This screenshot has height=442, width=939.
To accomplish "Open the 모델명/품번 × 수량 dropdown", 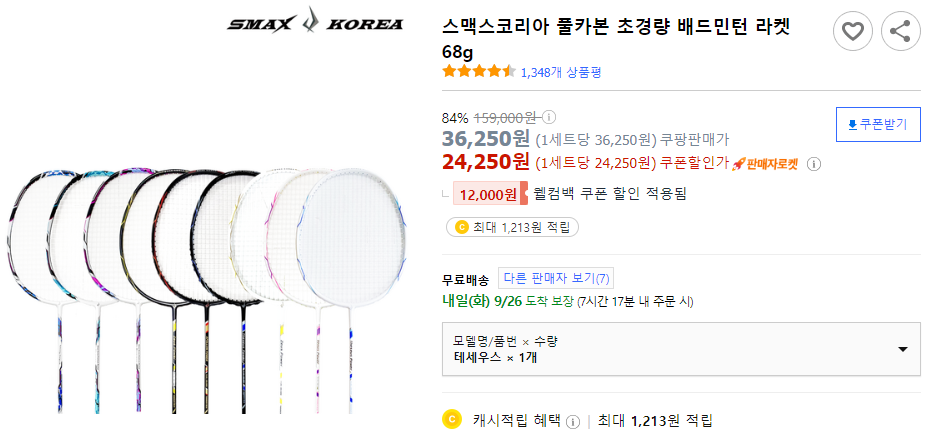I will pos(682,349).
